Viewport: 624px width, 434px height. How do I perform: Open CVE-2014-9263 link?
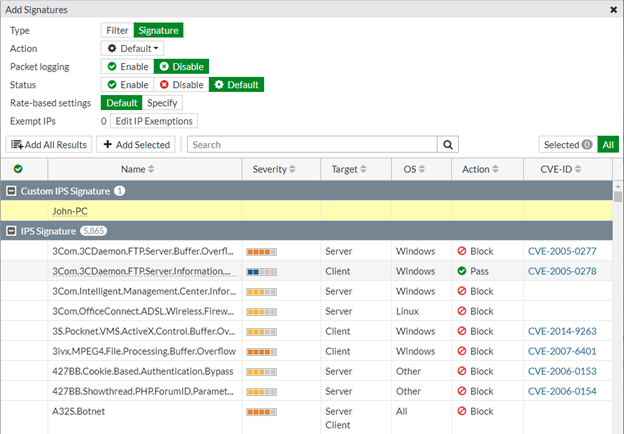(561, 331)
